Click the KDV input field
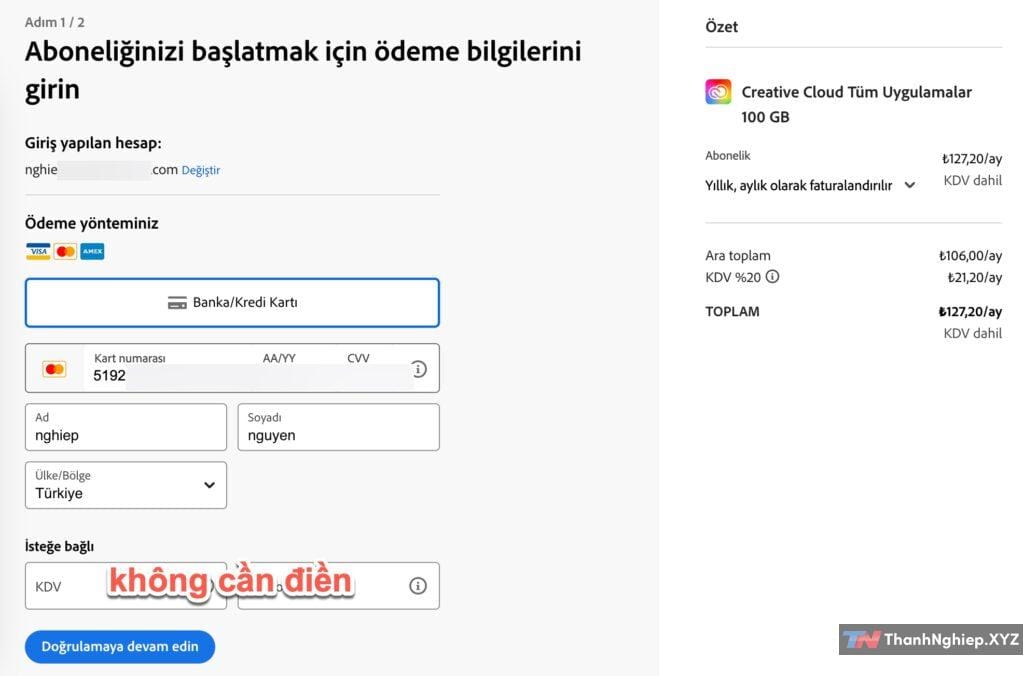 point(126,586)
